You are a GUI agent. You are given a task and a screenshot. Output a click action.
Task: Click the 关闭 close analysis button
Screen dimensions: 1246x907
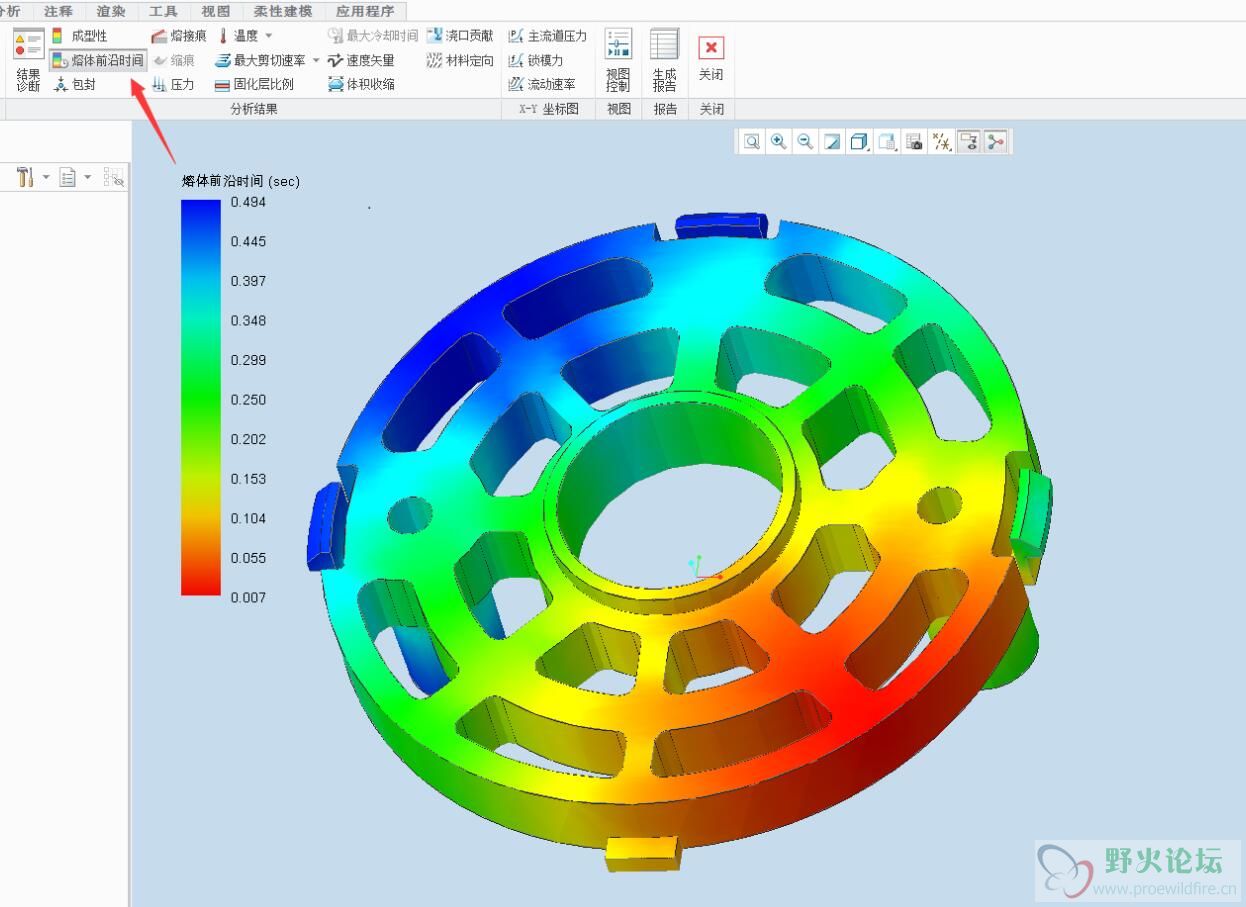[711, 60]
